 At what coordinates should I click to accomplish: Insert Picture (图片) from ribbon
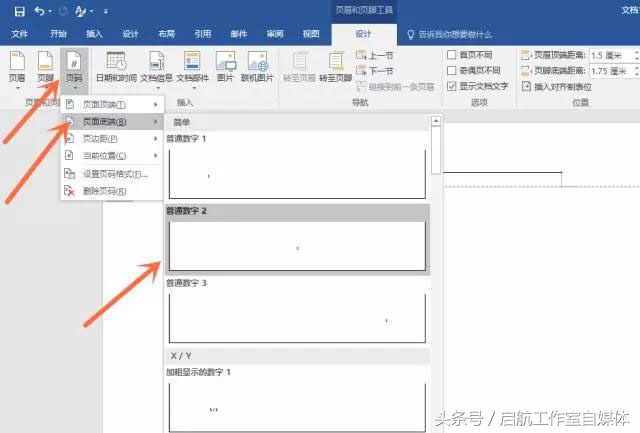pos(225,67)
